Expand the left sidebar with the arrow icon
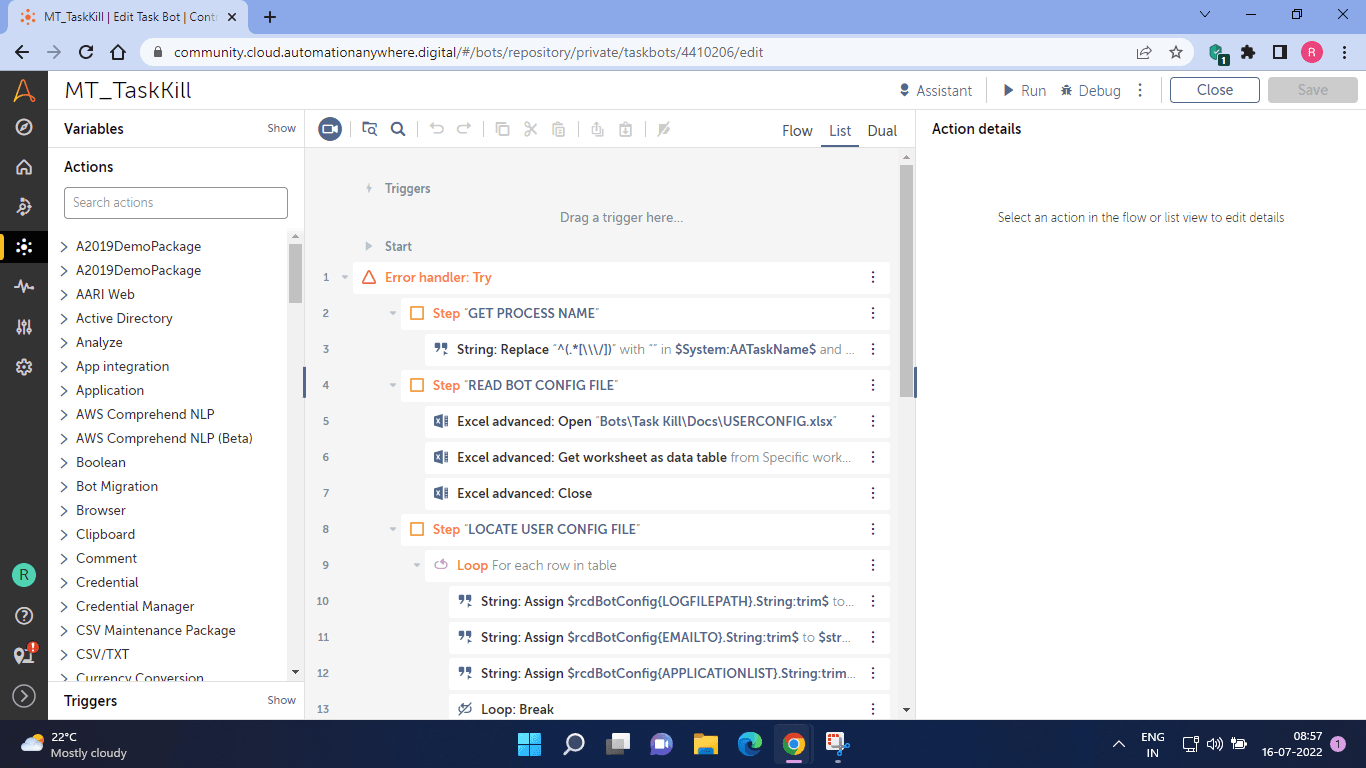Viewport: 1366px width, 768px height. point(24,696)
